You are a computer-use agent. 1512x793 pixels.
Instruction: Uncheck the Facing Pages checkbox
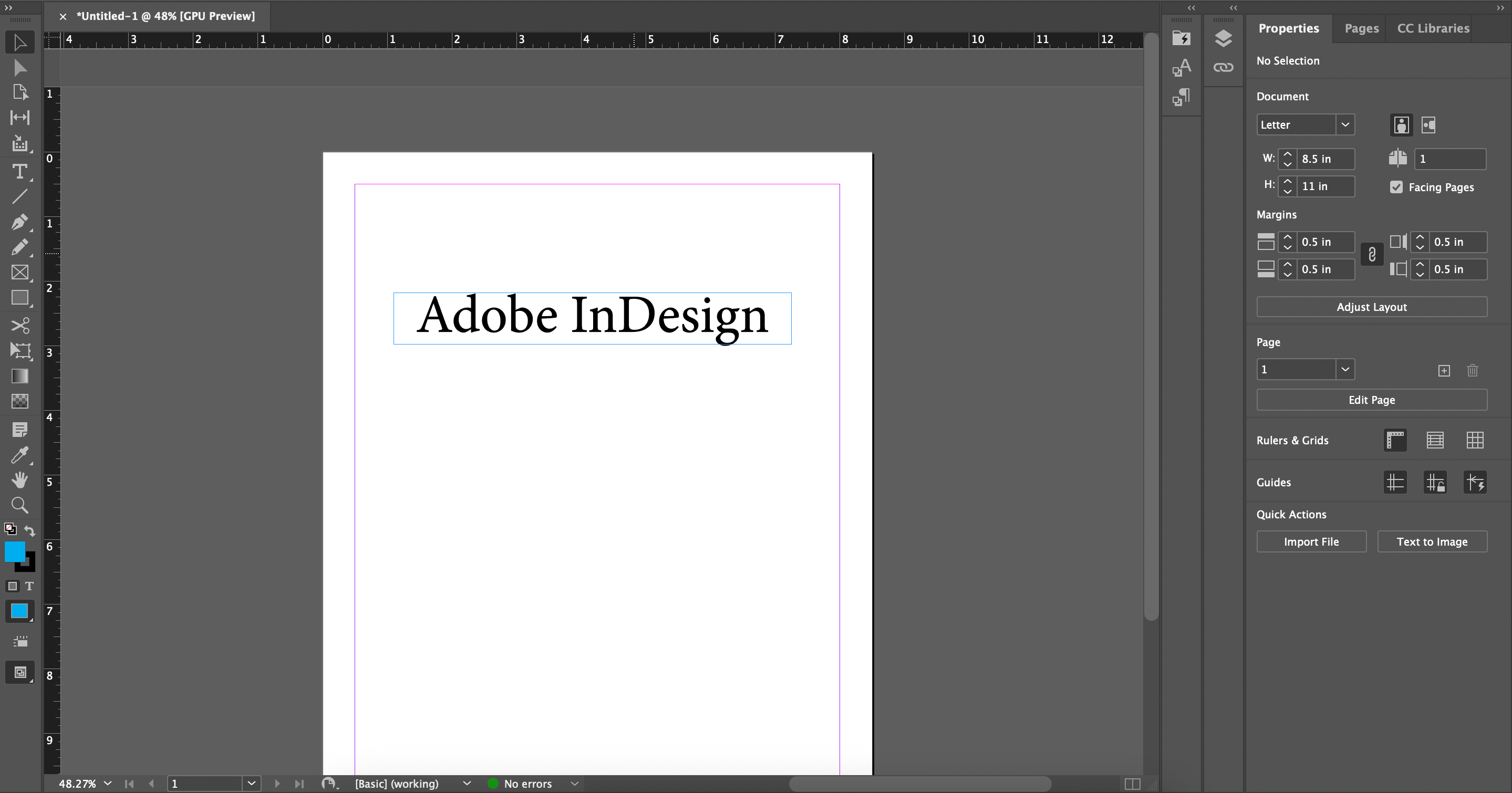tap(1396, 187)
